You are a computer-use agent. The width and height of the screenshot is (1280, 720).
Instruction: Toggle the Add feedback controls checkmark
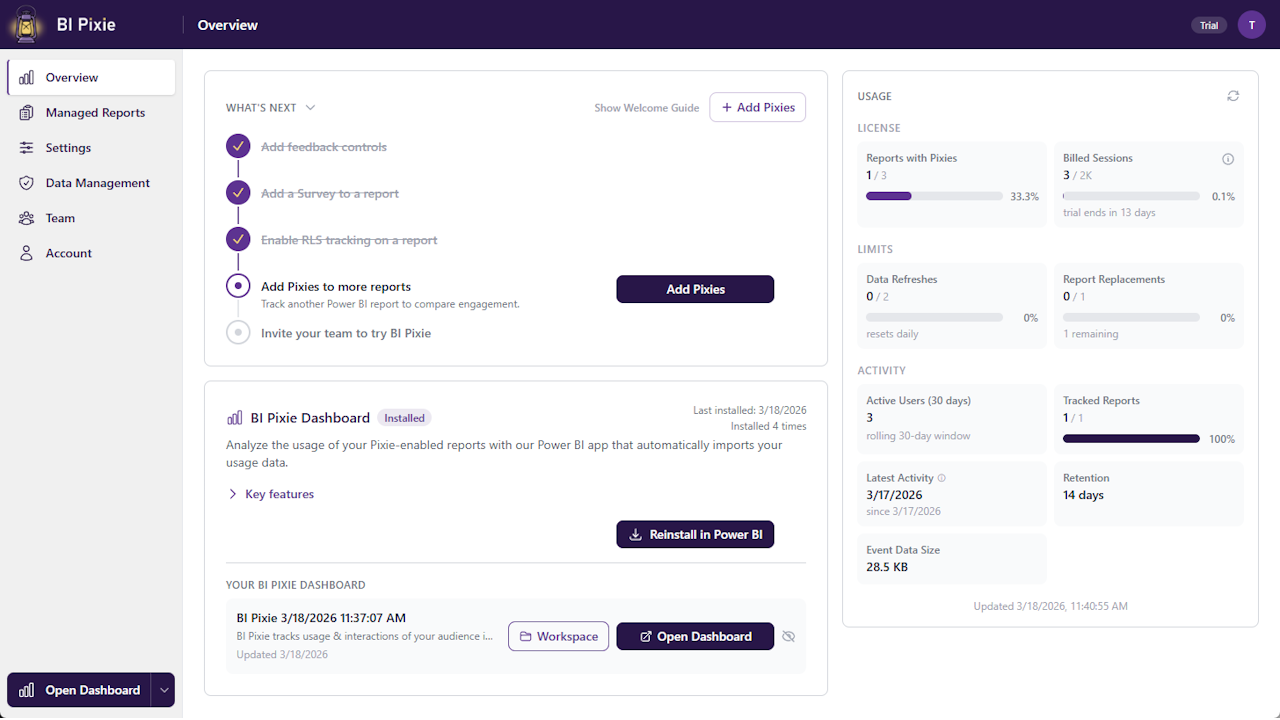click(238, 147)
